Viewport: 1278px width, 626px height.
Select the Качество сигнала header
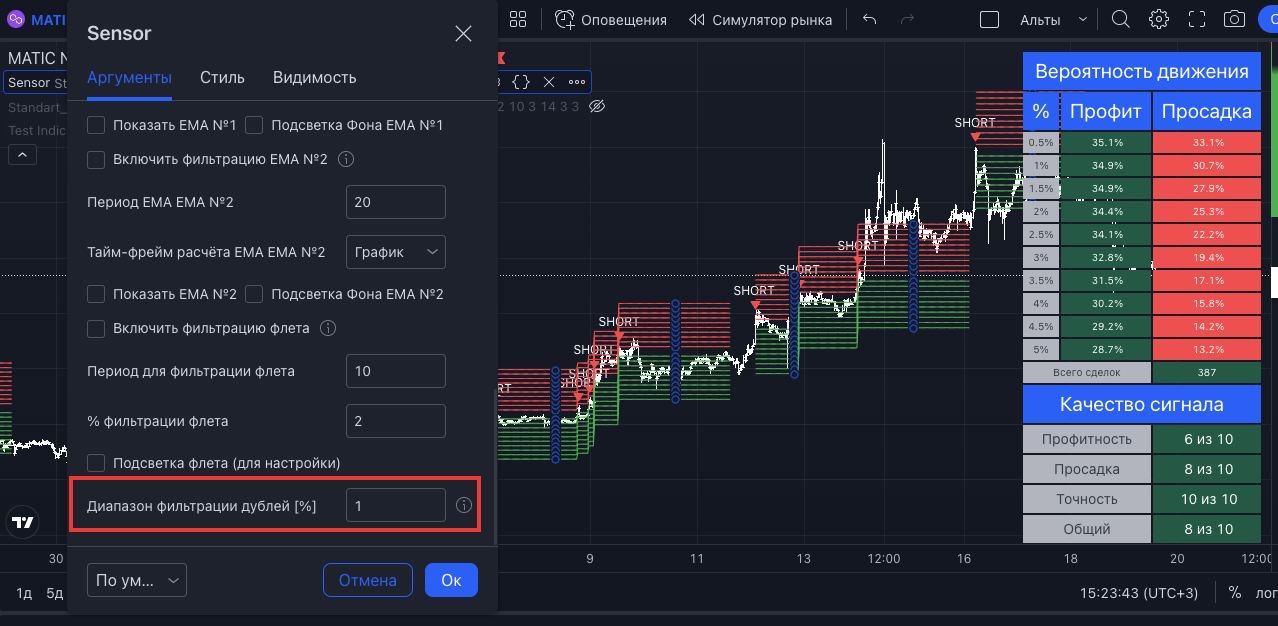click(1141, 405)
